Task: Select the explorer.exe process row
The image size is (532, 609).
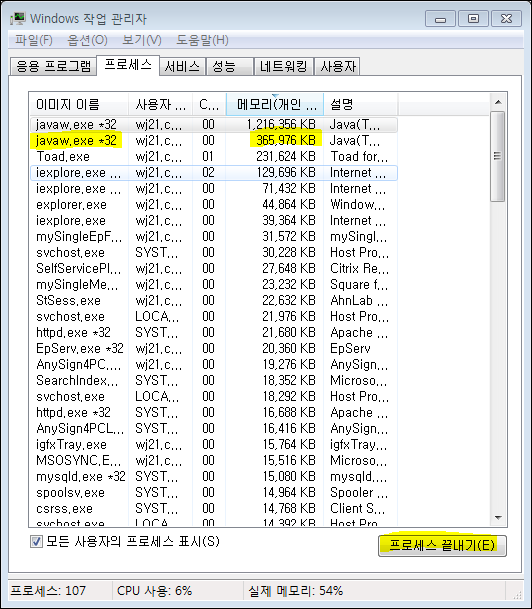Action: point(214,204)
